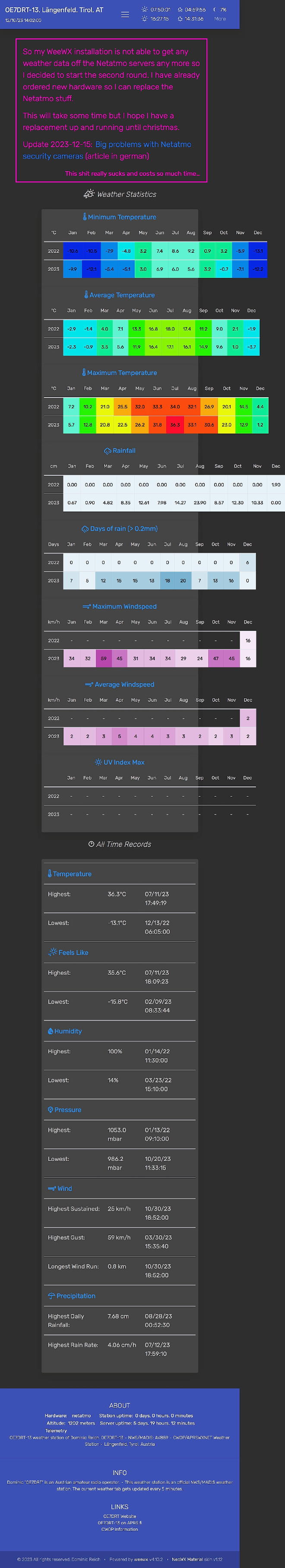Click the droplet icon beside Humidity
The width and height of the screenshot is (285, 1568).
50,1030
